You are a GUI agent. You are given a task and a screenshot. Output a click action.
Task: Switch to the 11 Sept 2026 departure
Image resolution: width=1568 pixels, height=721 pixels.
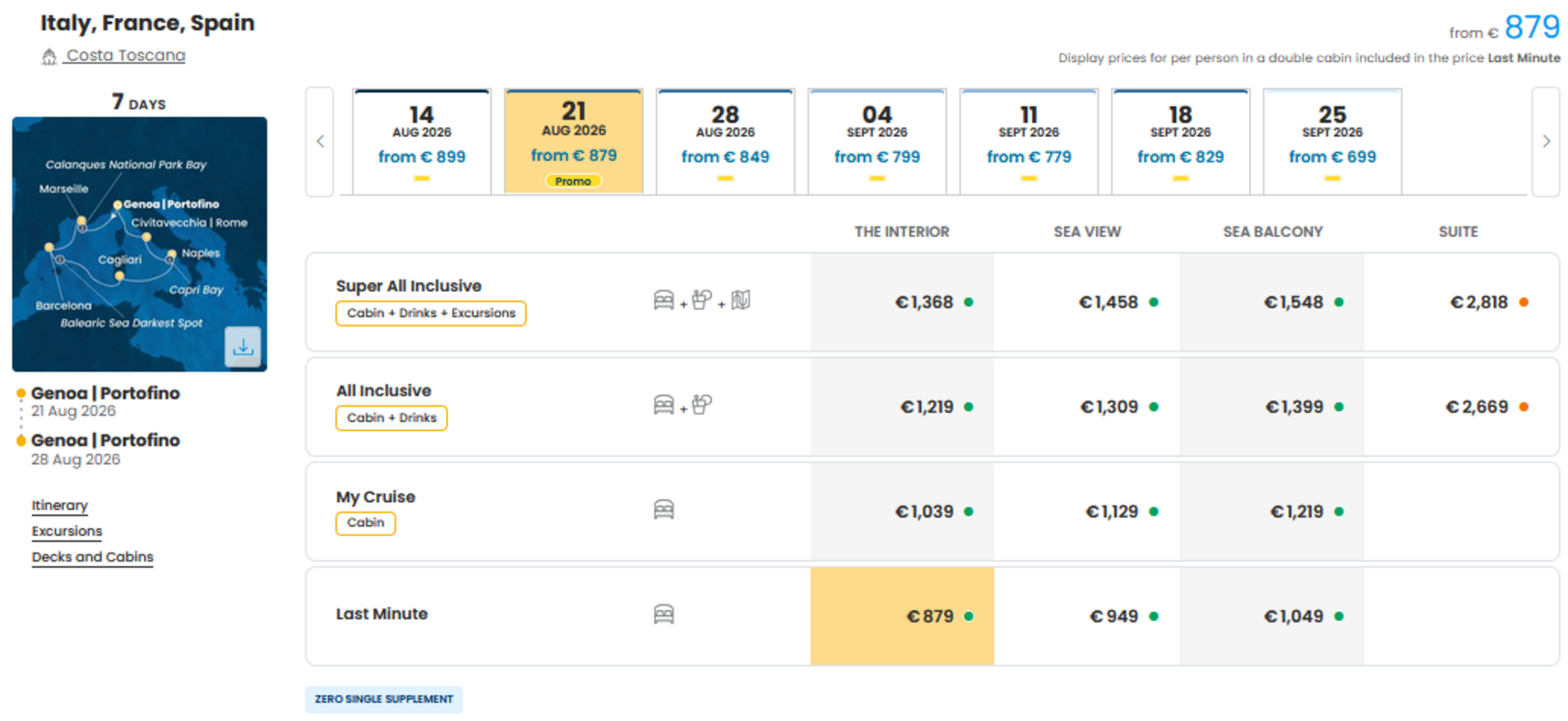[1029, 141]
